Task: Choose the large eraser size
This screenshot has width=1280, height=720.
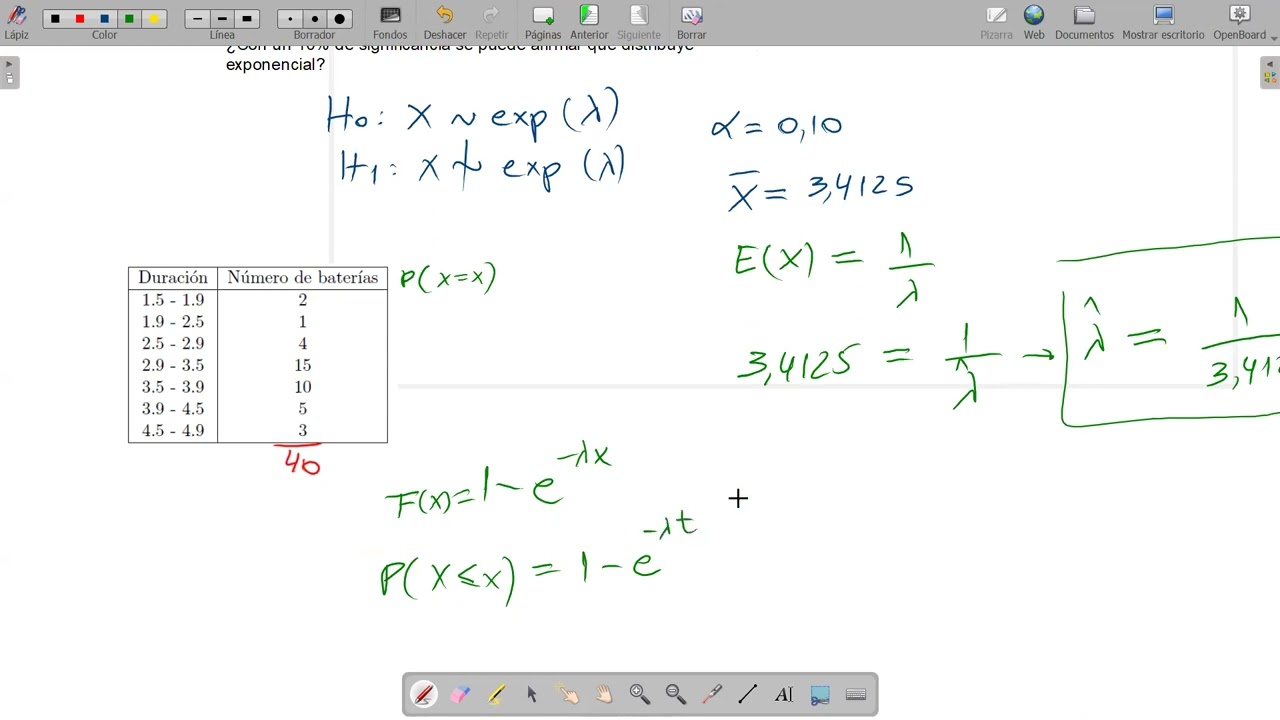Action: [x=339, y=19]
